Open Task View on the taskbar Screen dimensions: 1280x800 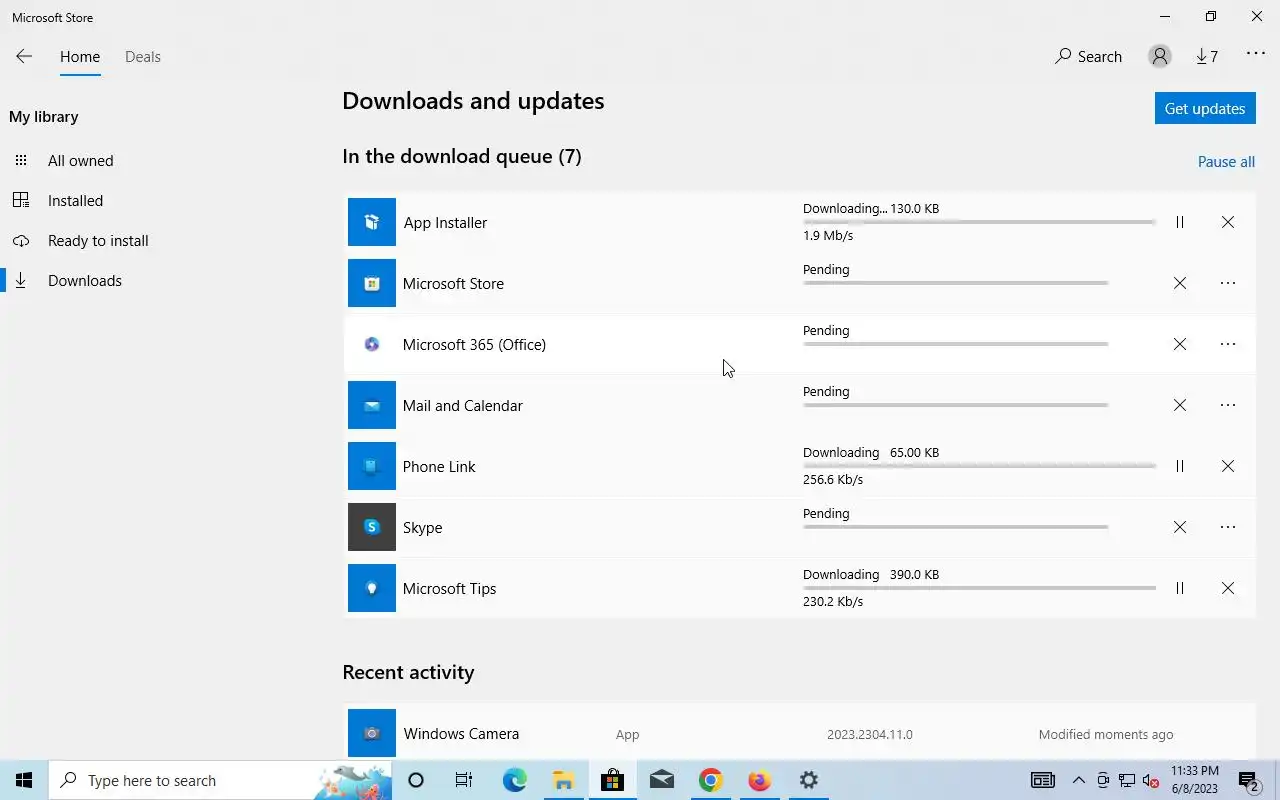click(x=464, y=780)
